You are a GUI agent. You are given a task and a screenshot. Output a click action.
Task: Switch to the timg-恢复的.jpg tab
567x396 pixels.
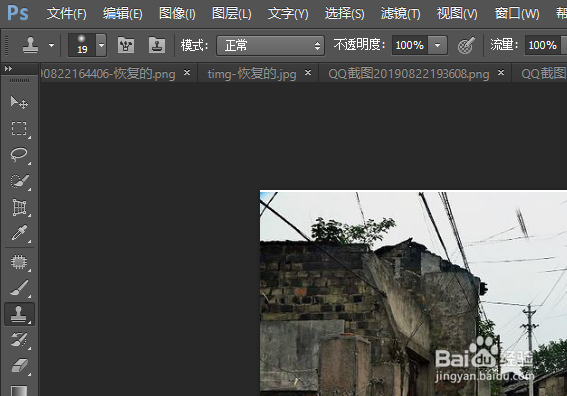252,74
